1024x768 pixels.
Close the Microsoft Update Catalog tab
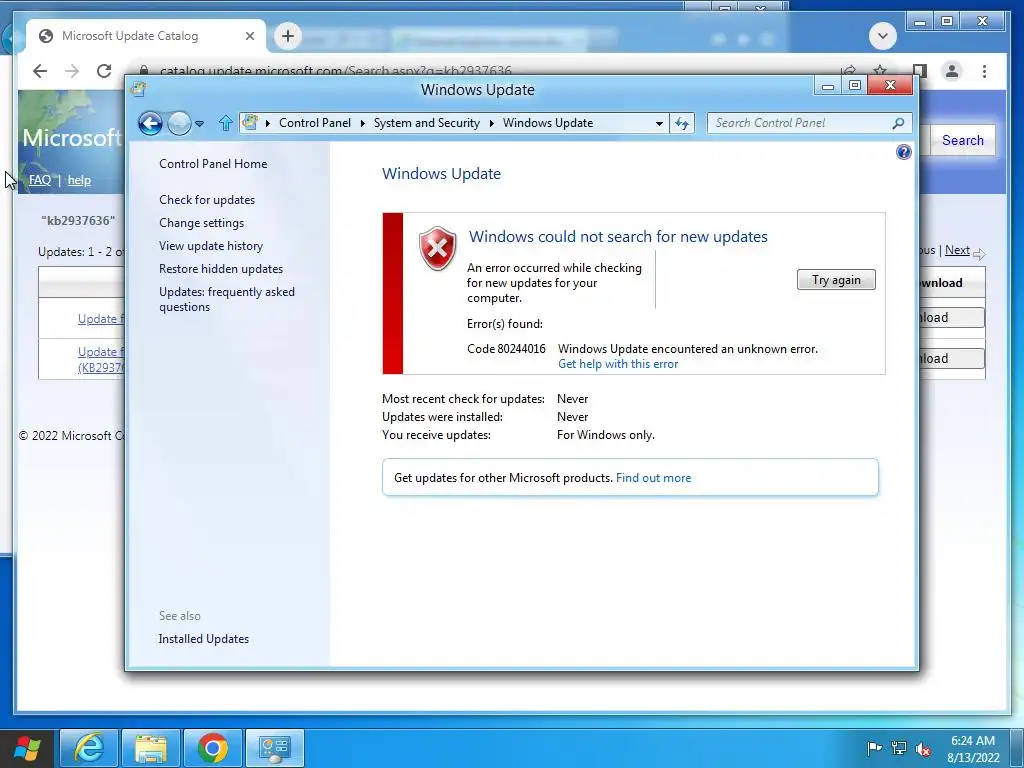(249, 36)
